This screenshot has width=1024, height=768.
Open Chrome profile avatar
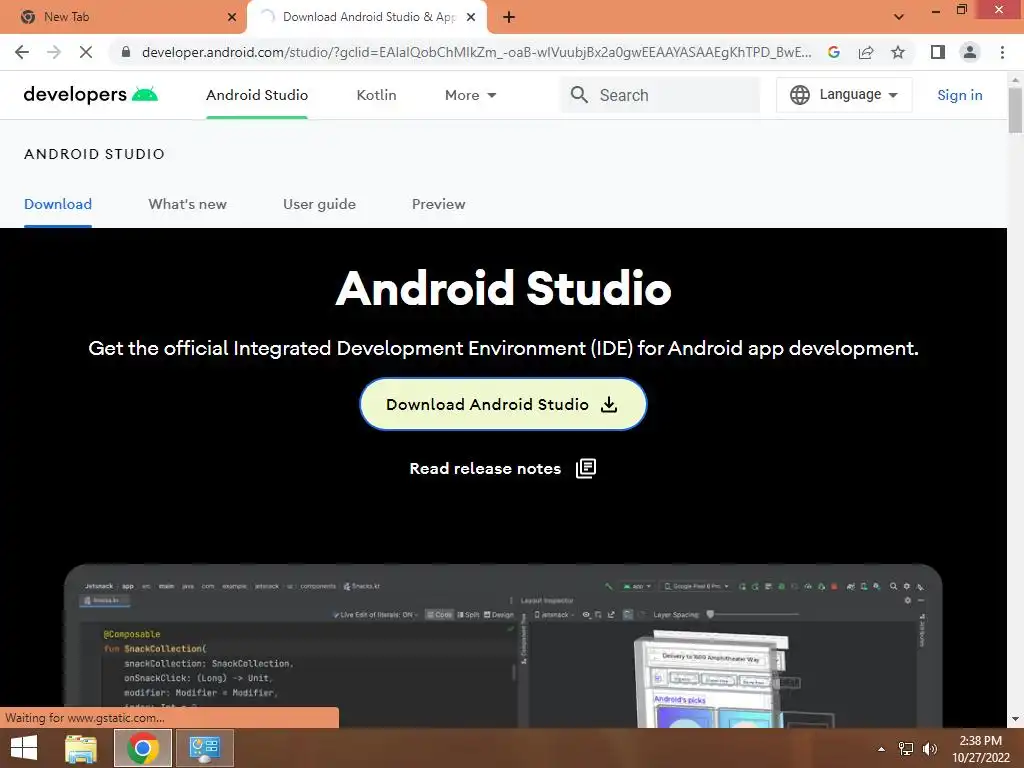(x=970, y=52)
